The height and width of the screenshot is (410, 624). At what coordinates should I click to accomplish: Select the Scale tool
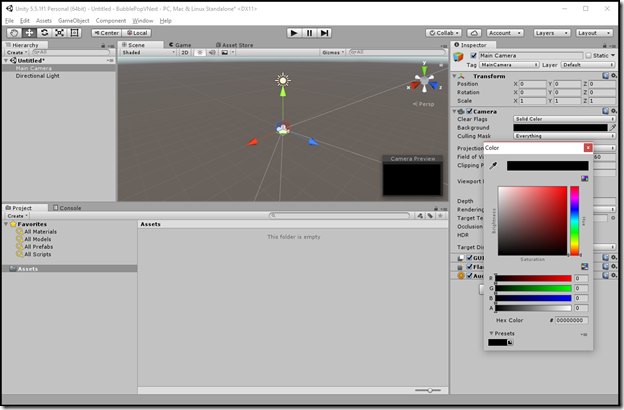[x=59, y=33]
